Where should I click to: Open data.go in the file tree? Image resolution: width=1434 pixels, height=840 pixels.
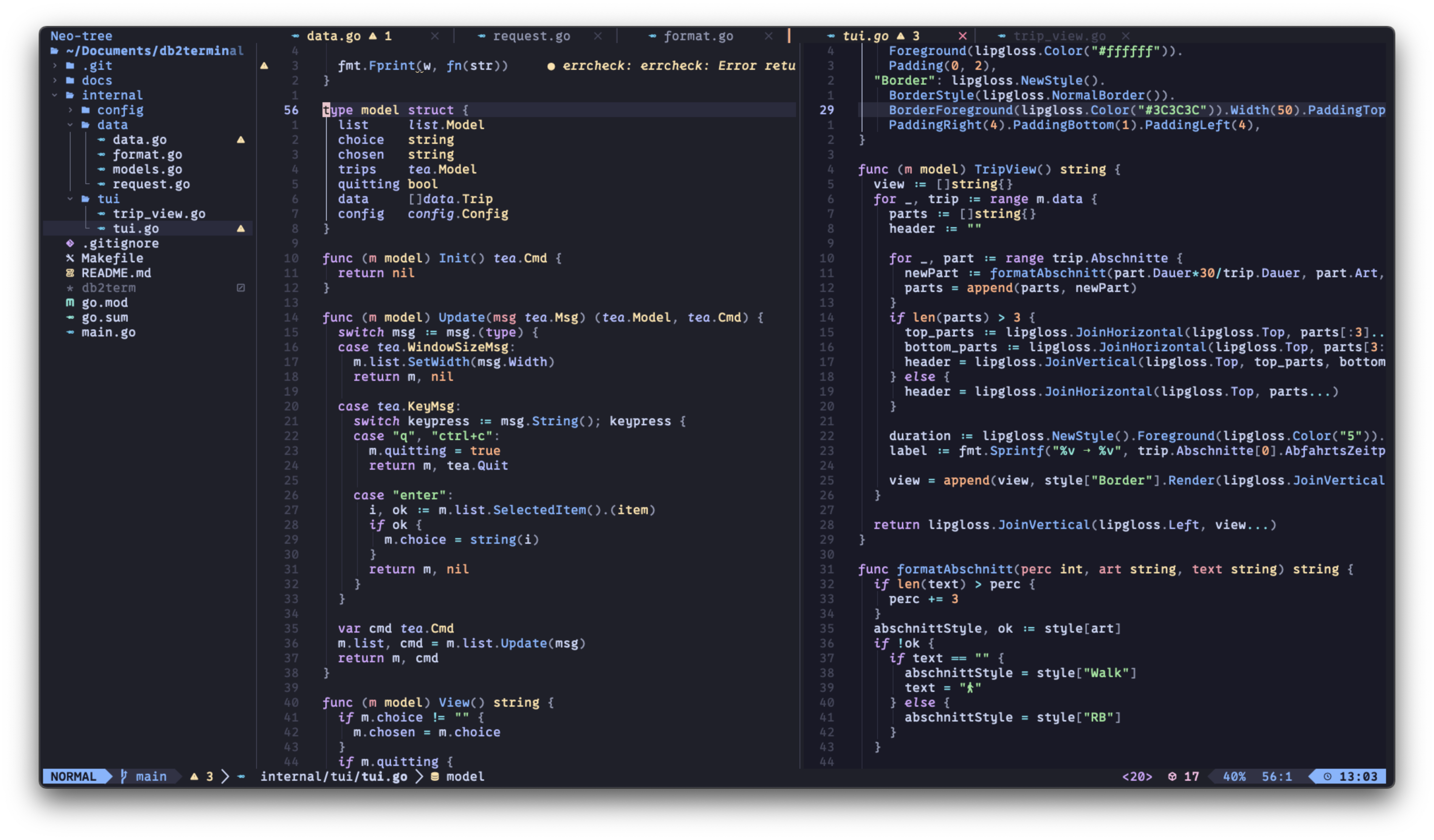tap(139, 140)
